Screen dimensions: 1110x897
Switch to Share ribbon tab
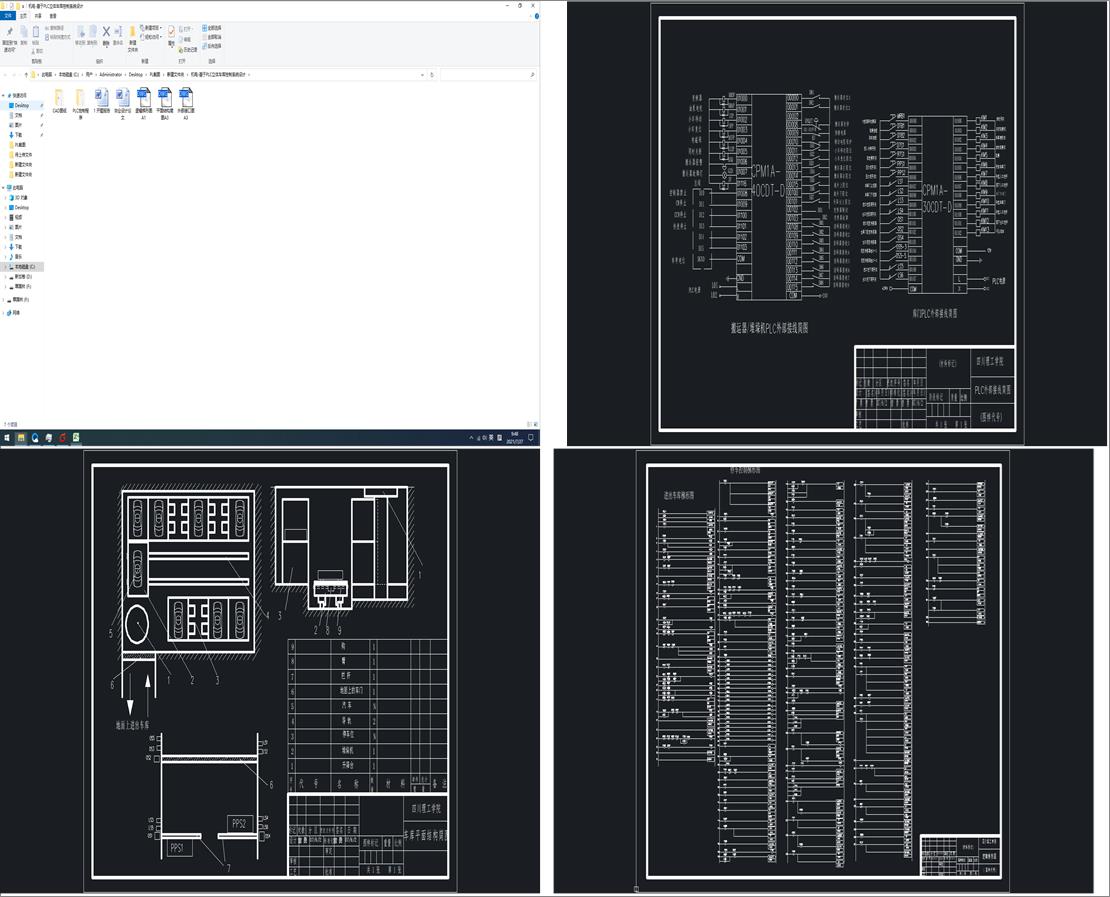point(38,16)
